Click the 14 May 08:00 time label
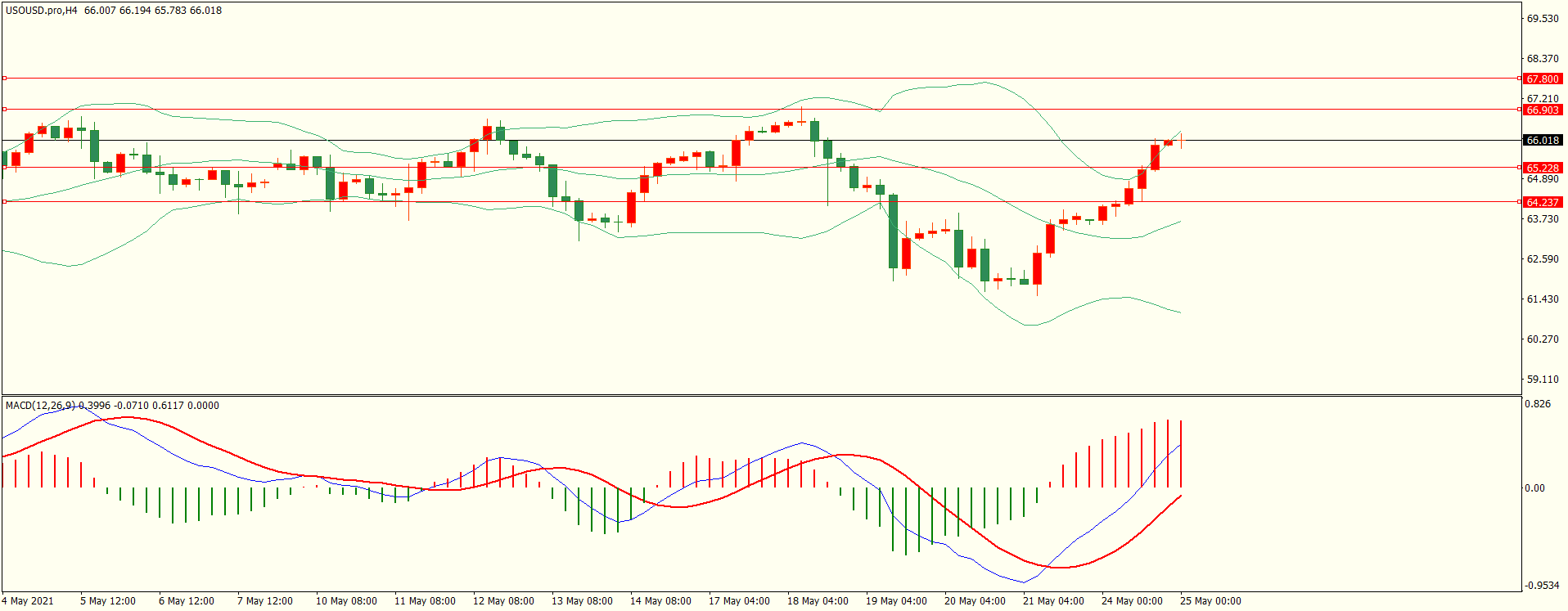1568x611 pixels. coord(660,601)
